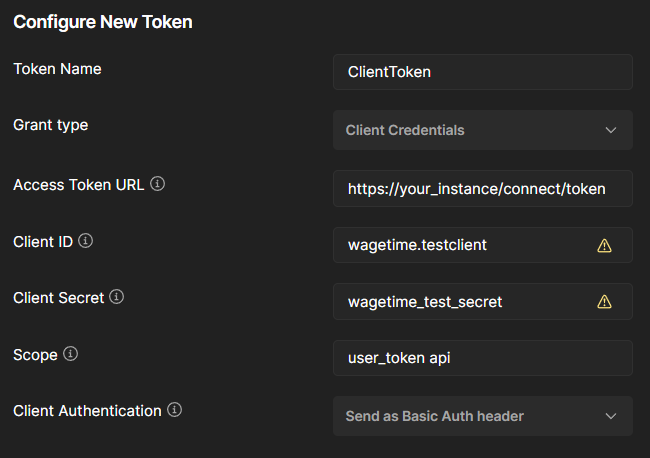The width and height of the screenshot is (650, 458).
Task: Click the Client Authentication label text
Action: pos(87,411)
